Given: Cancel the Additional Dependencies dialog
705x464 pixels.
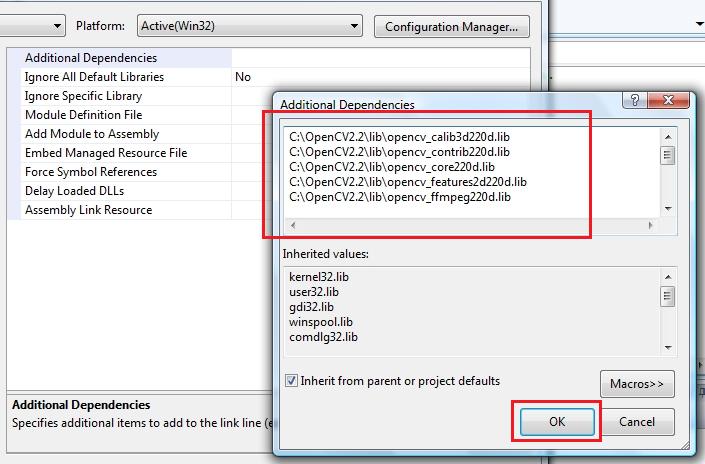Looking at the screenshot, I should coord(637,422).
